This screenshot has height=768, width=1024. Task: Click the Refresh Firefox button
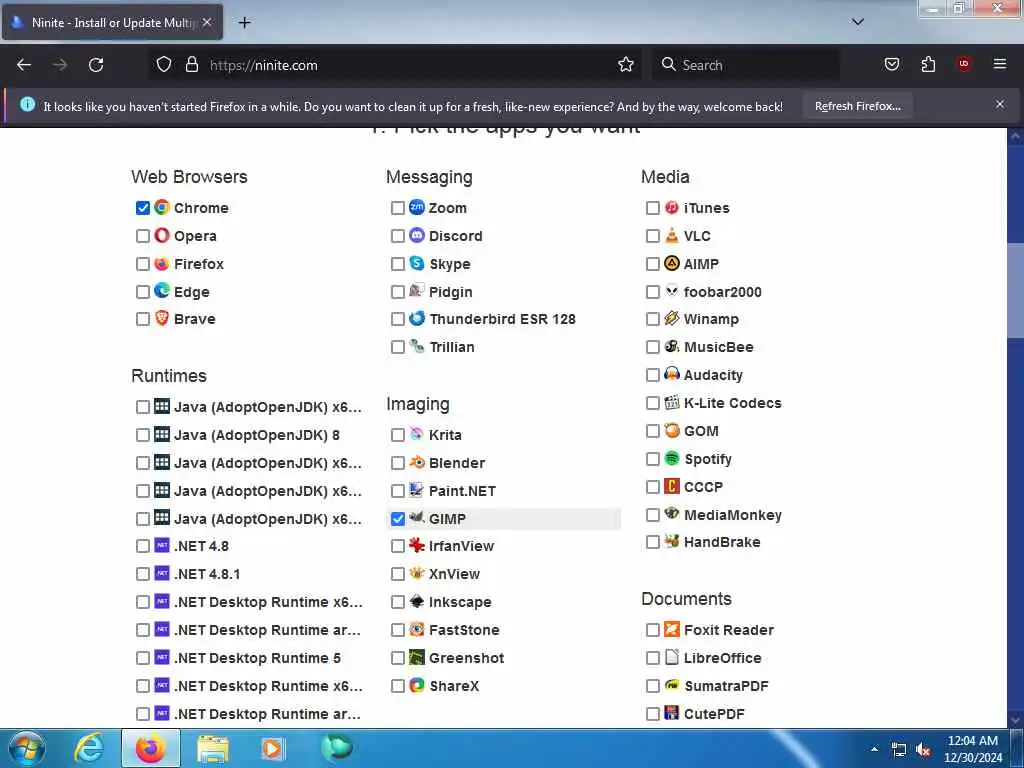pyautogui.click(x=857, y=106)
